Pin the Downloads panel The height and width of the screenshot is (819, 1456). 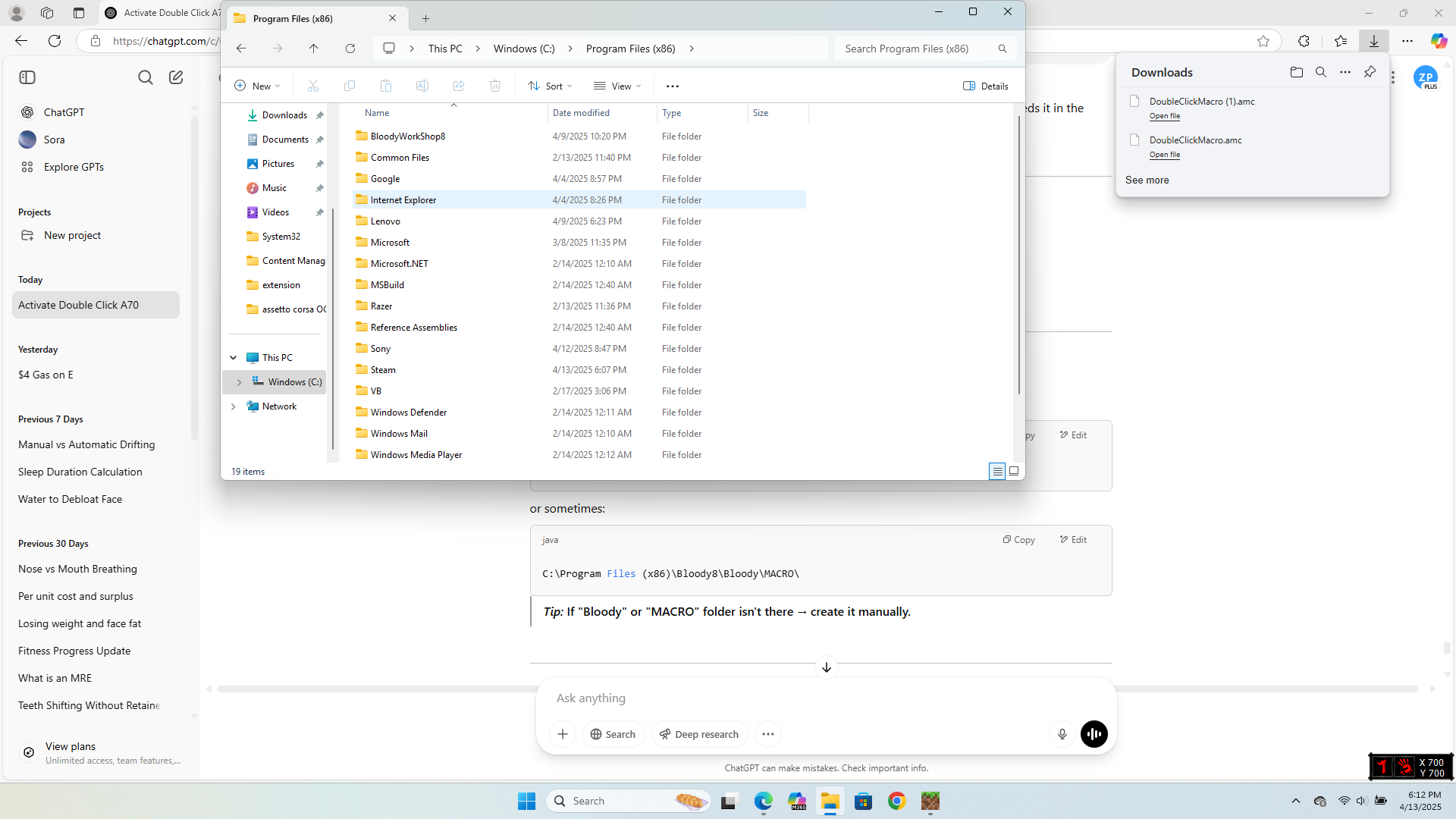click(x=1370, y=72)
